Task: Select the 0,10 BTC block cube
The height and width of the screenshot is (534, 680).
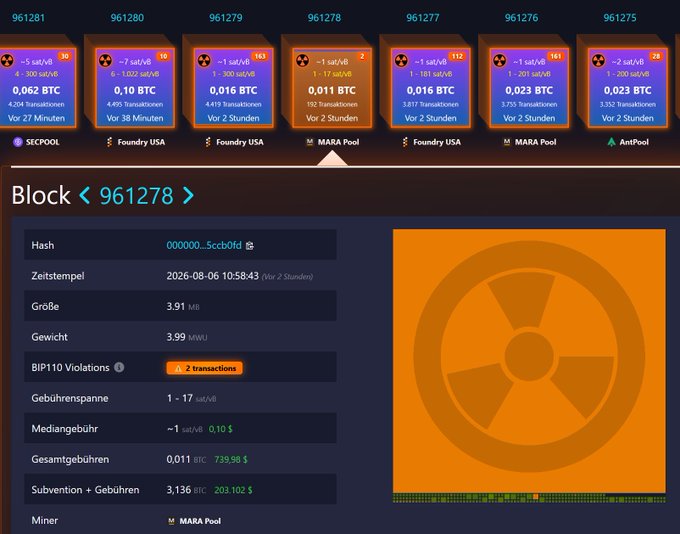Action: [x=135, y=88]
